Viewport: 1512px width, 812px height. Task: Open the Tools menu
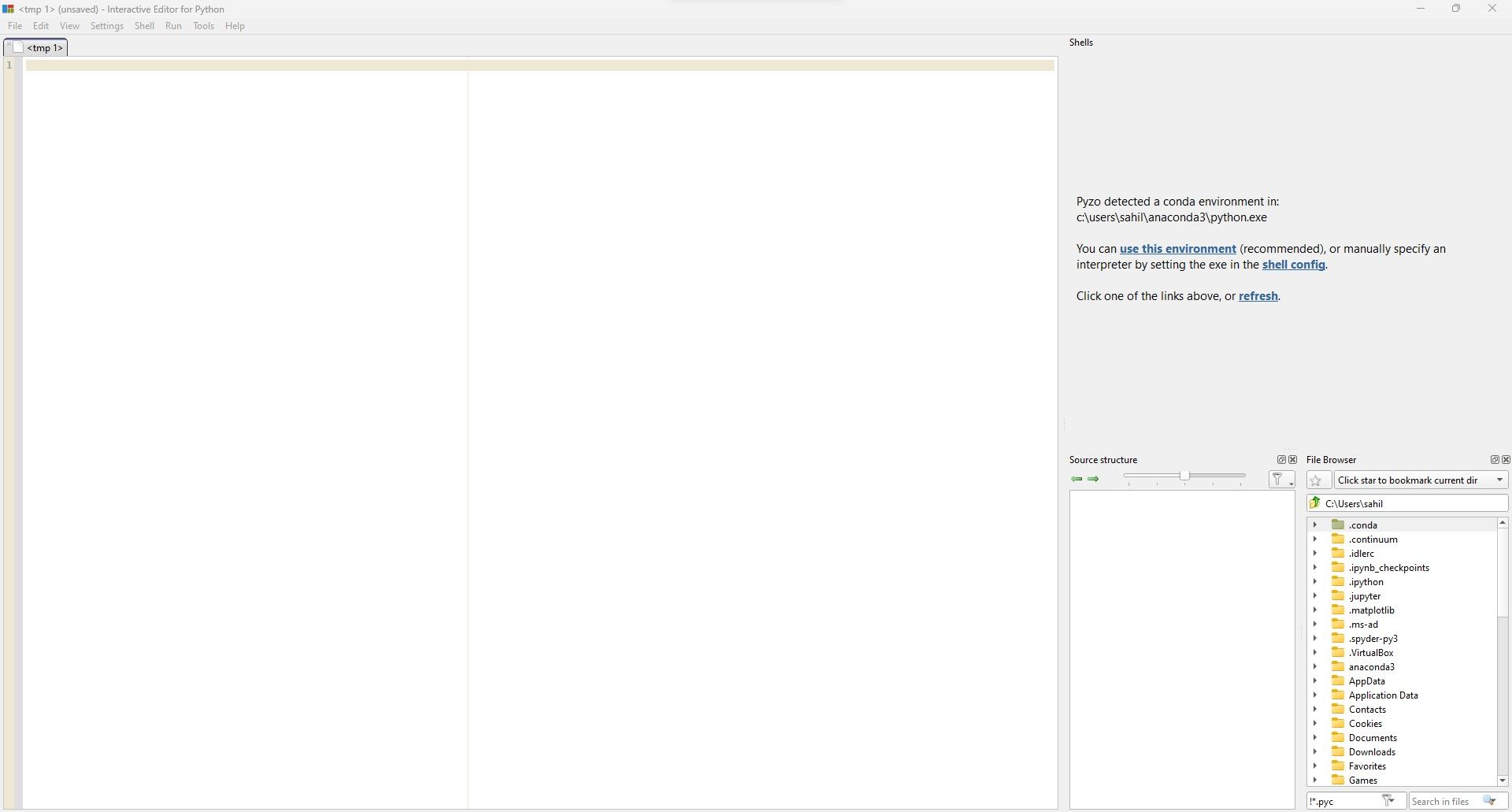click(x=203, y=26)
